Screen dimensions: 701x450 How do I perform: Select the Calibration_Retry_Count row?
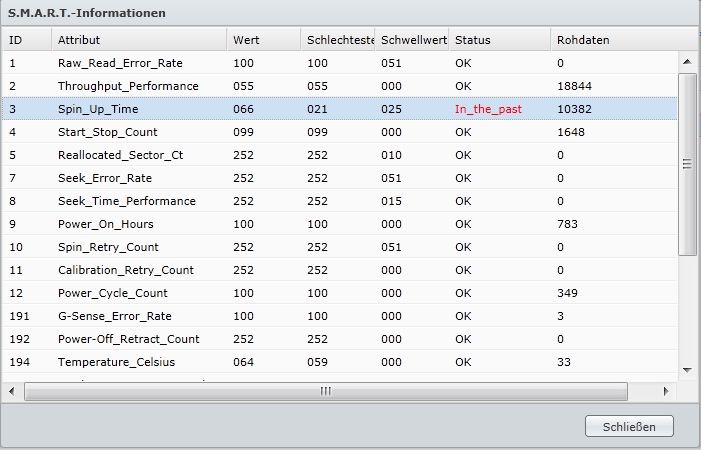pyautogui.click(x=339, y=270)
